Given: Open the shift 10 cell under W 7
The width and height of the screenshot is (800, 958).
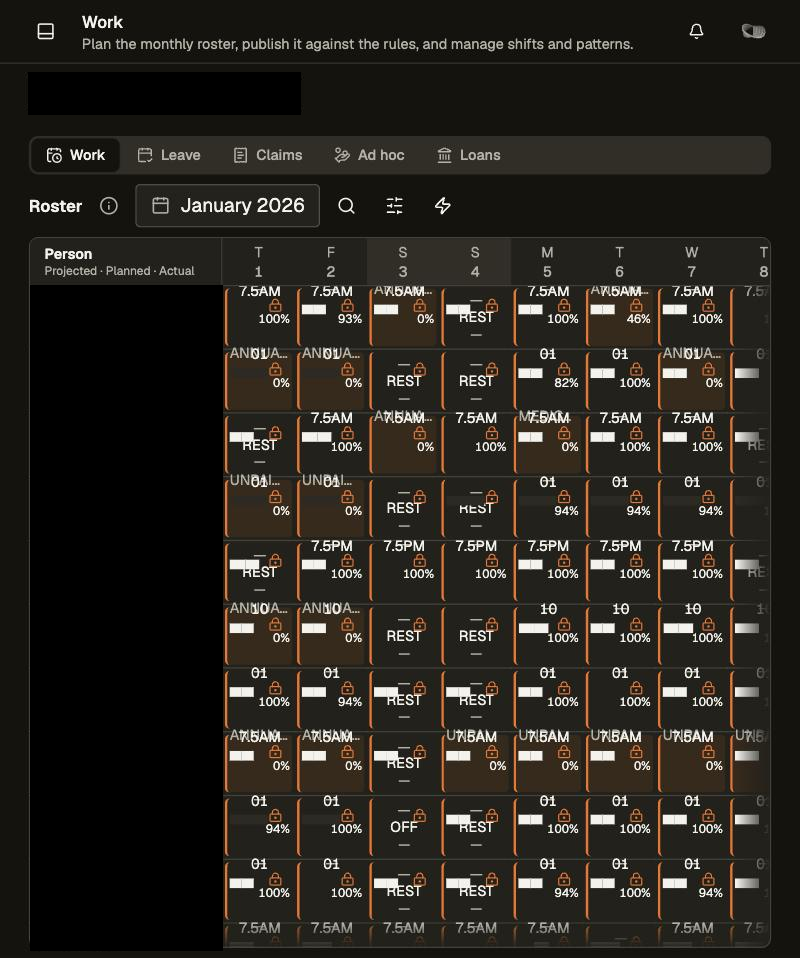Looking at the screenshot, I should point(692,635).
